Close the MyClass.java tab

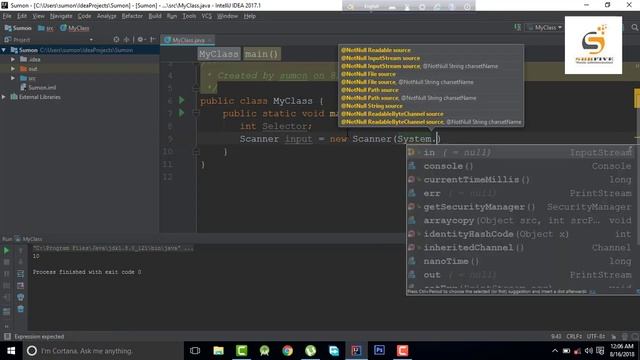(210, 40)
